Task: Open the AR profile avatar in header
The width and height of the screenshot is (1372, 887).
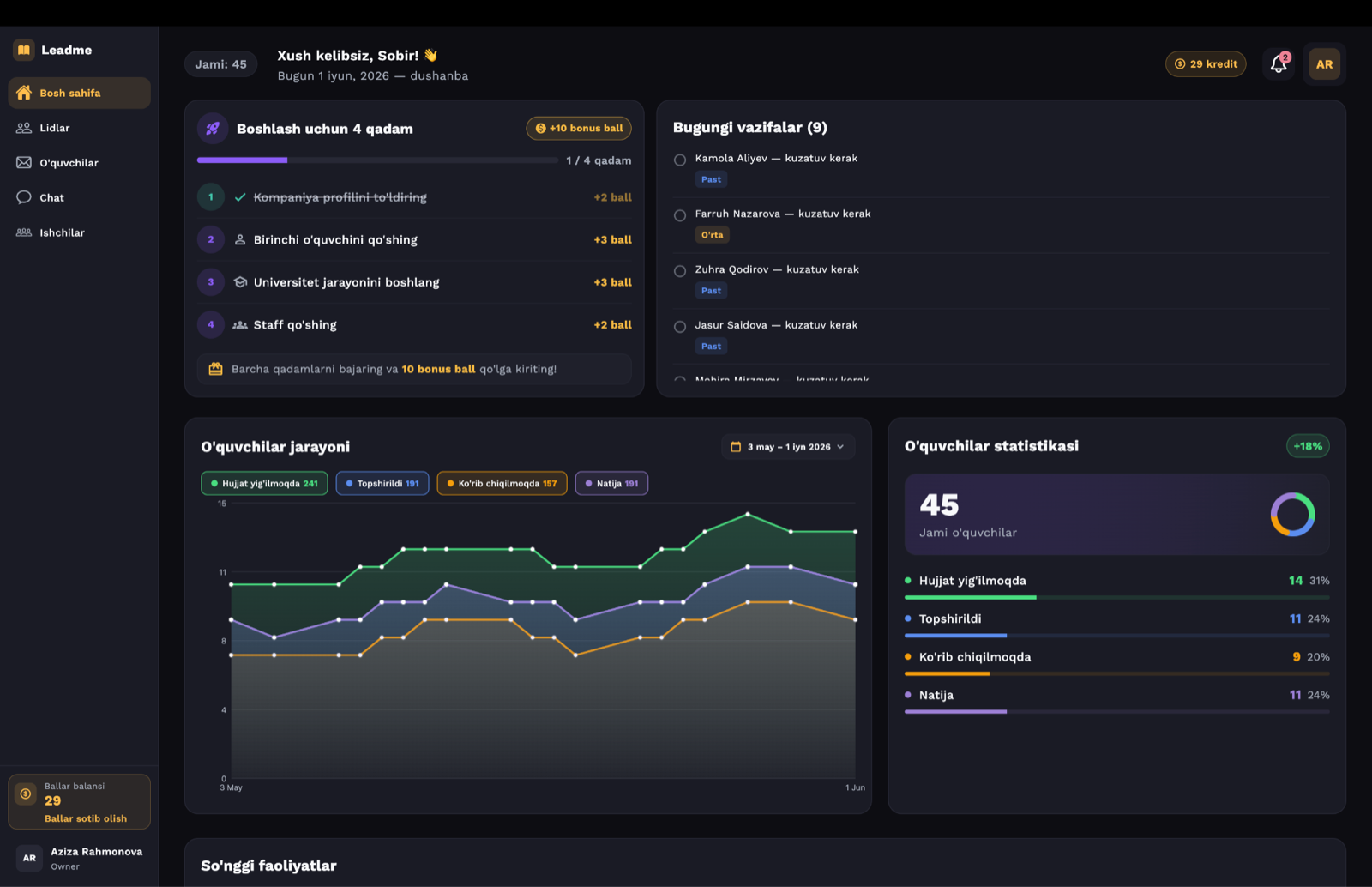Action: [x=1324, y=64]
